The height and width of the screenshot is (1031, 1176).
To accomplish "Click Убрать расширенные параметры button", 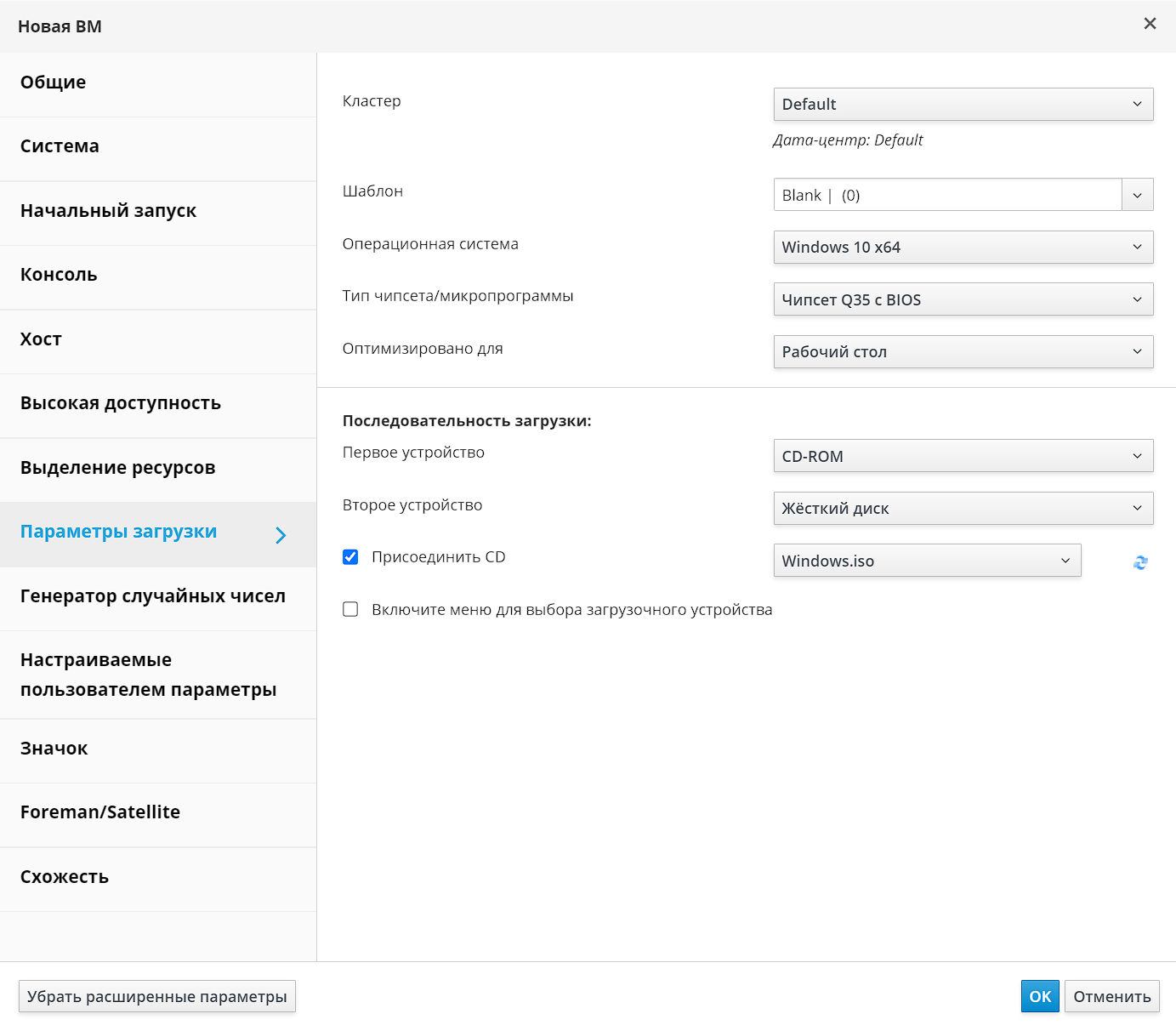I will pyautogui.click(x=157, y=997).
